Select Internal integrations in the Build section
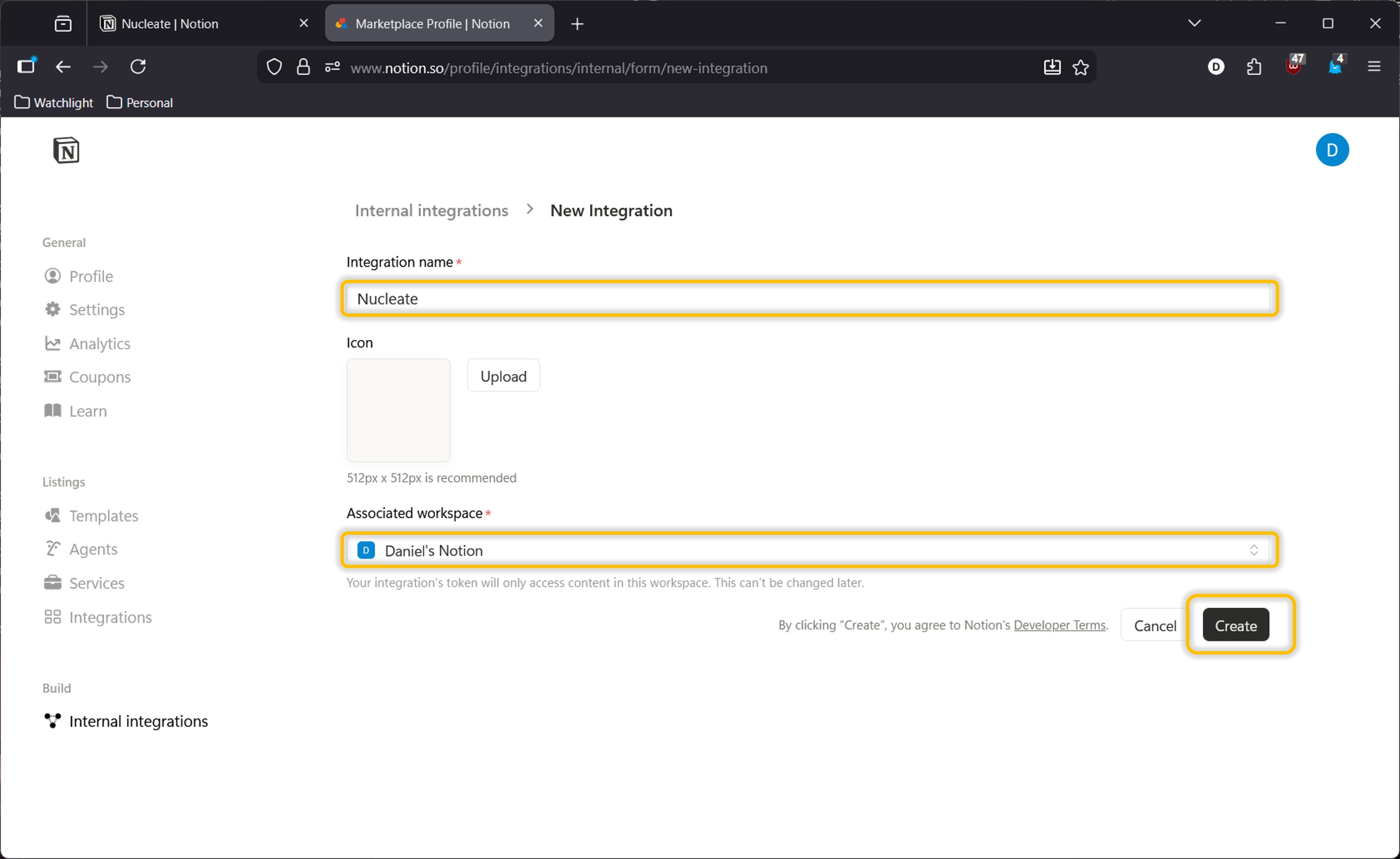Viewport: 1400px width, 859px height. [138, 721]
